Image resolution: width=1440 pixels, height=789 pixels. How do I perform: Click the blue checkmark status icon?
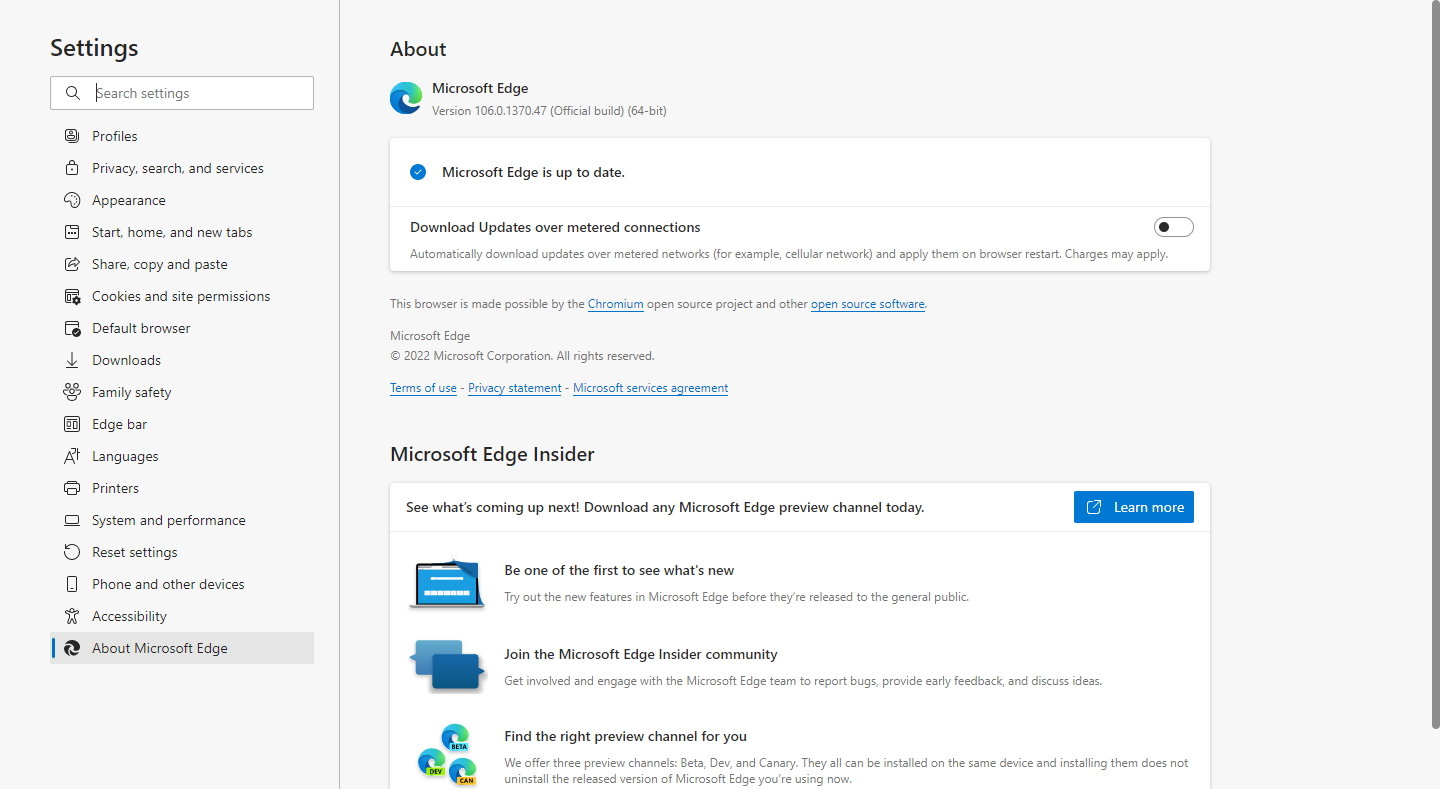pos(417,171)
